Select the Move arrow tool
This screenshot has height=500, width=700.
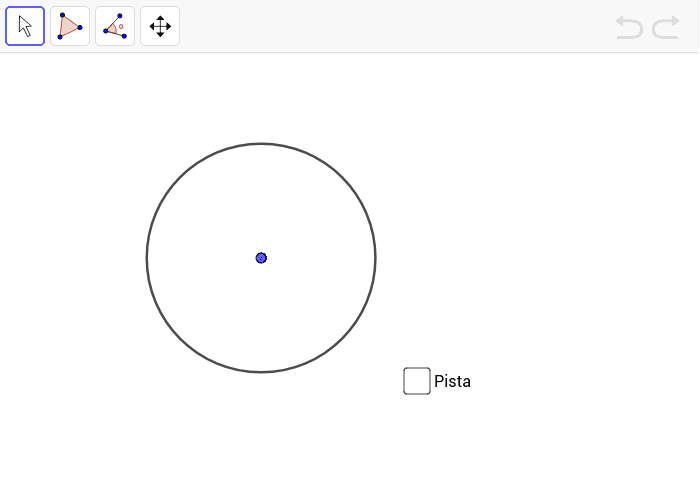(x=25, y=26)
